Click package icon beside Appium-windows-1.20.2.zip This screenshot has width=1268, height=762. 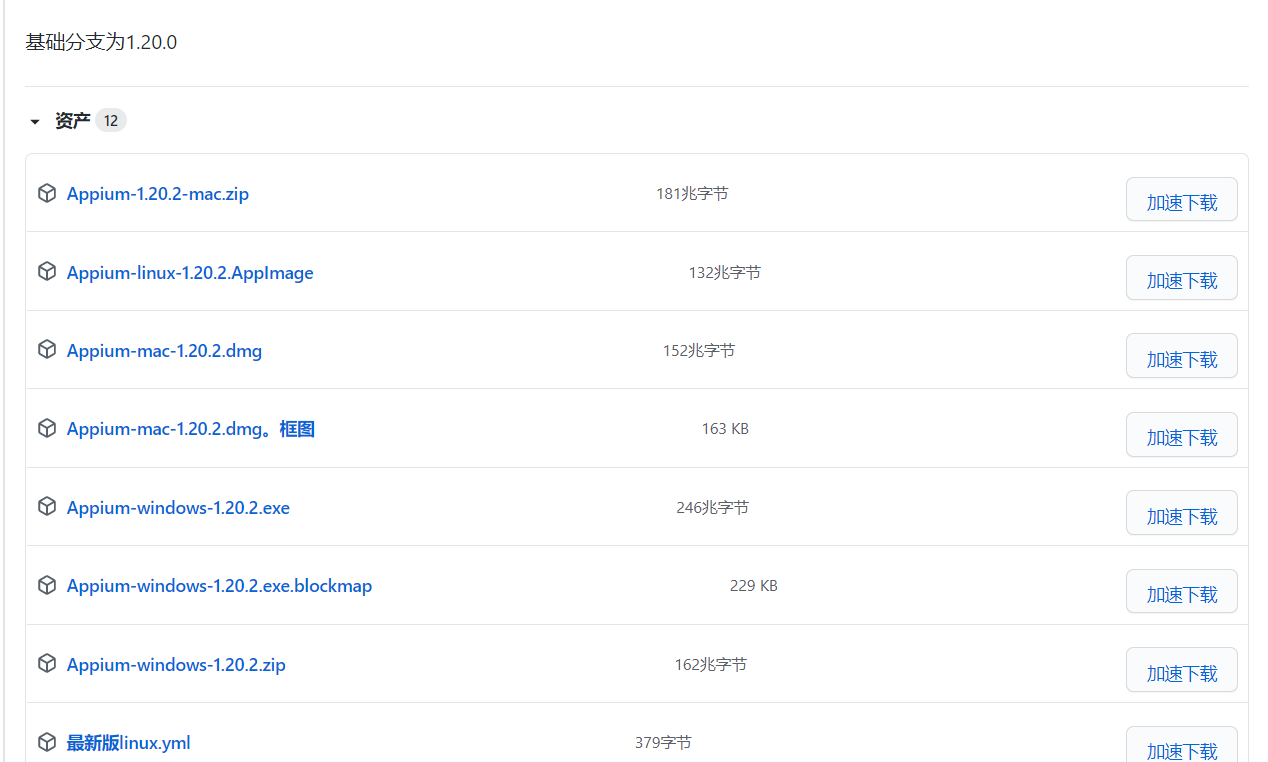pyautogui.click(x=46, y=664)
